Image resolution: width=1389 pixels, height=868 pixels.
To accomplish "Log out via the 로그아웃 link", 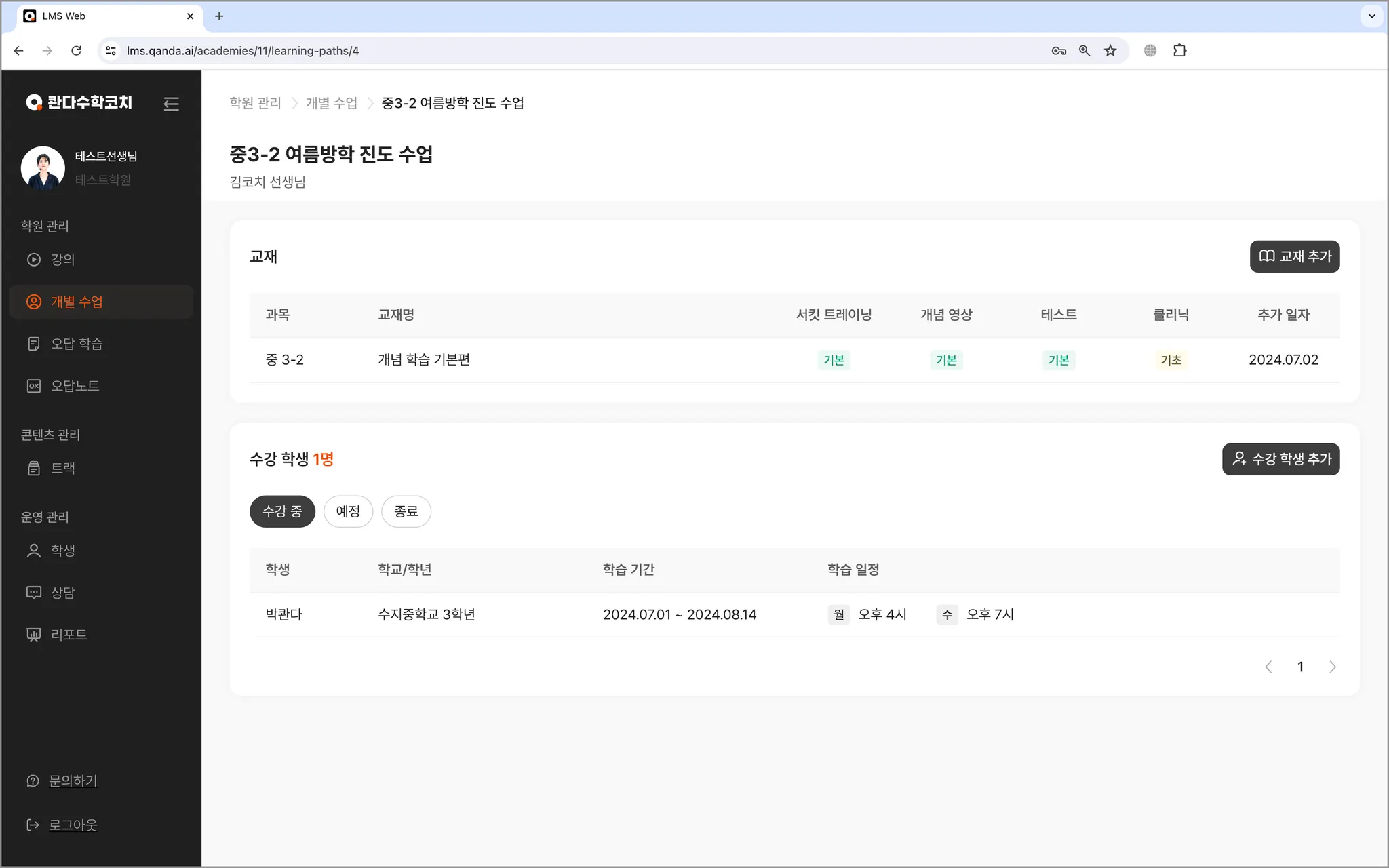I will (x=73, y=825).
